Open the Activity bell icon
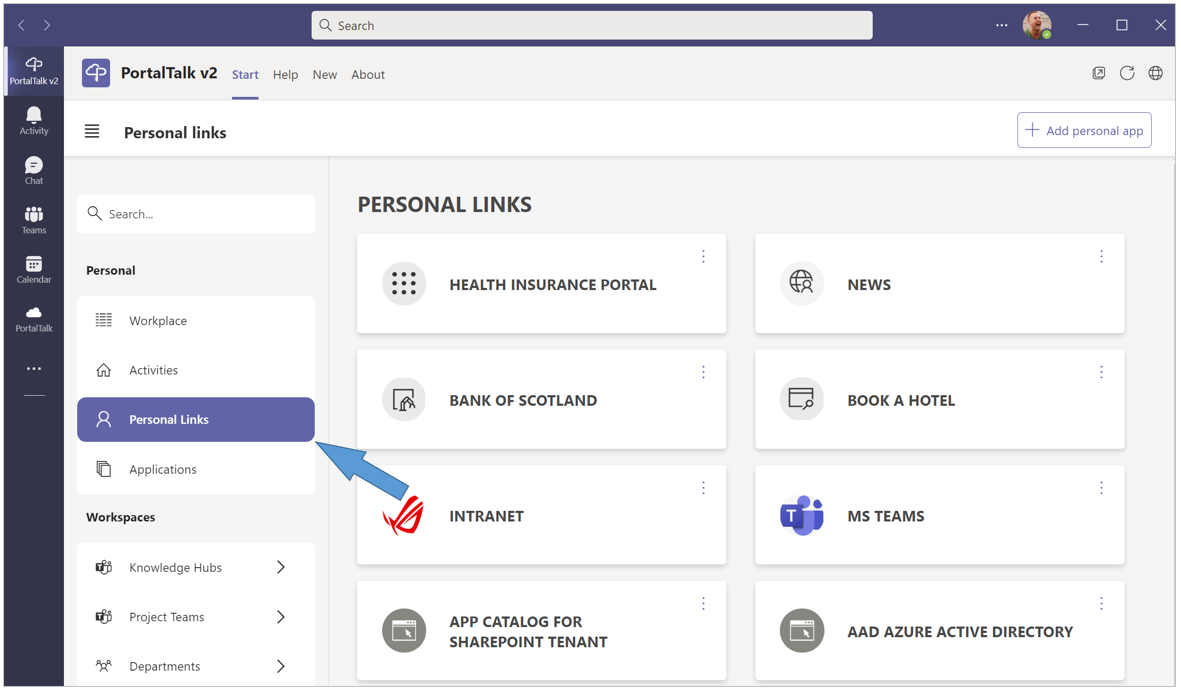Viewport: 1181px width, 691px height. [34, 120]
